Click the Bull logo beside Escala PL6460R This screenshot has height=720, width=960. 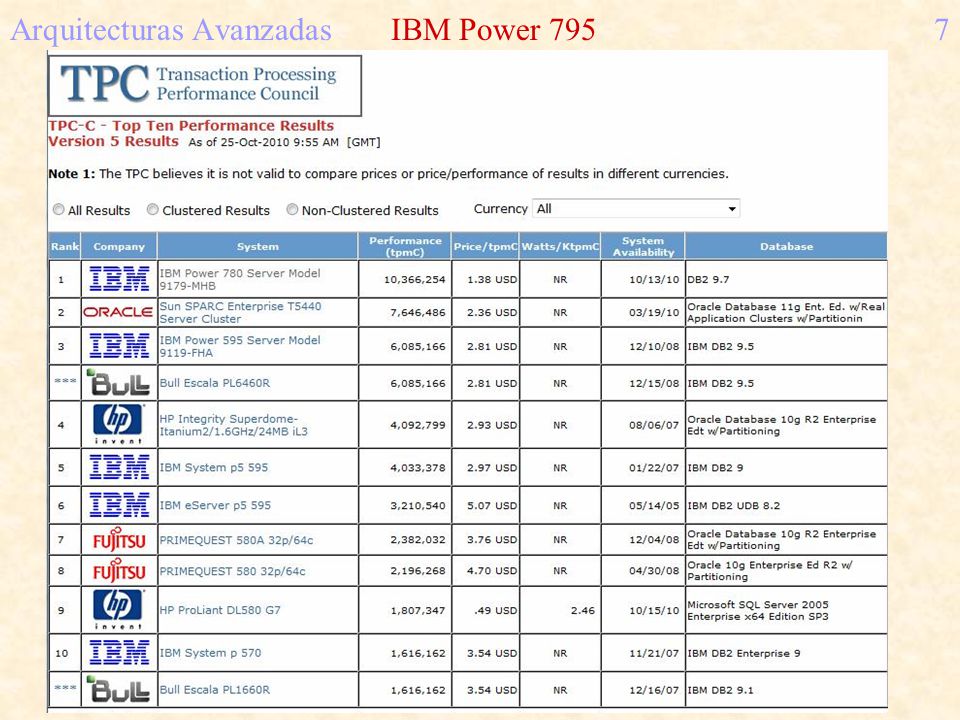tap(118, 383)
